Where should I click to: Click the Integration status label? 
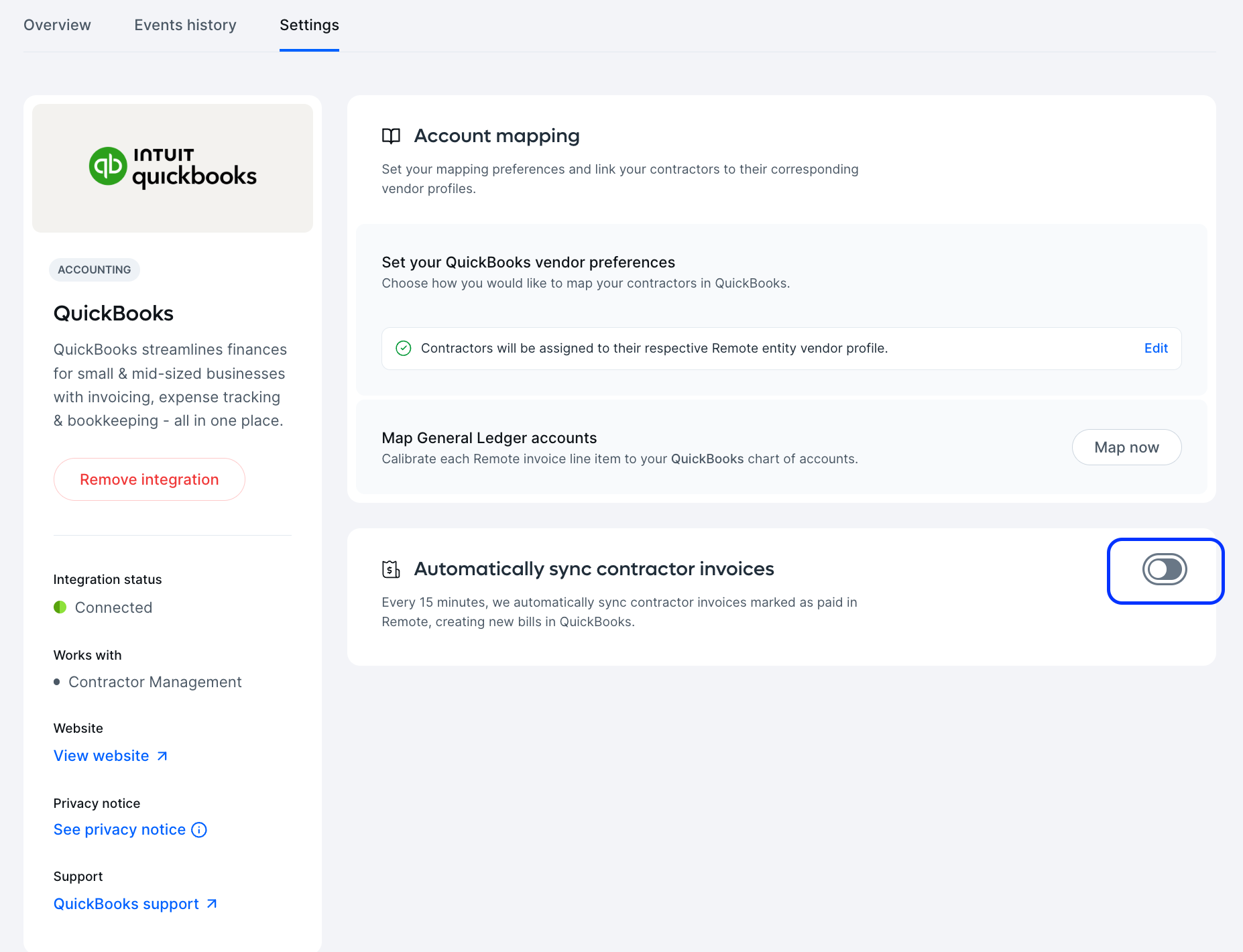click(x=107, y=579)
